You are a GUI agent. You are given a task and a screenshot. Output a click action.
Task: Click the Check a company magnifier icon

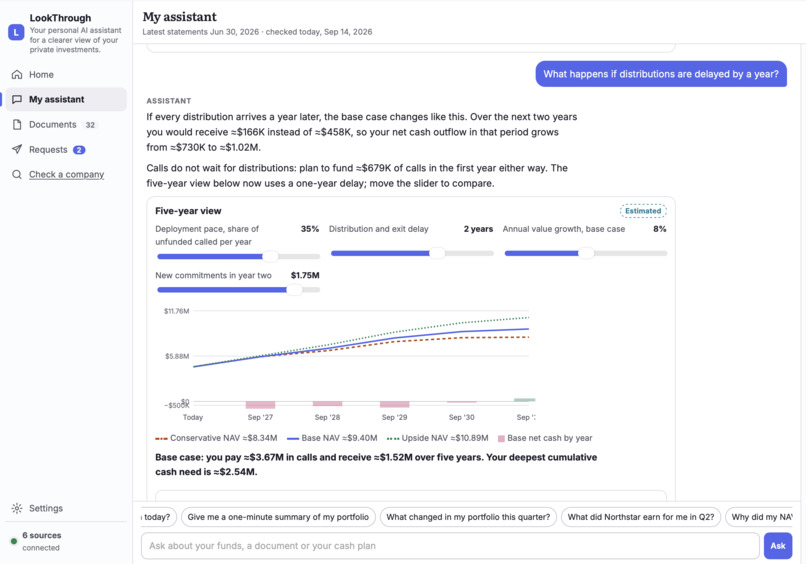point(17,174)
